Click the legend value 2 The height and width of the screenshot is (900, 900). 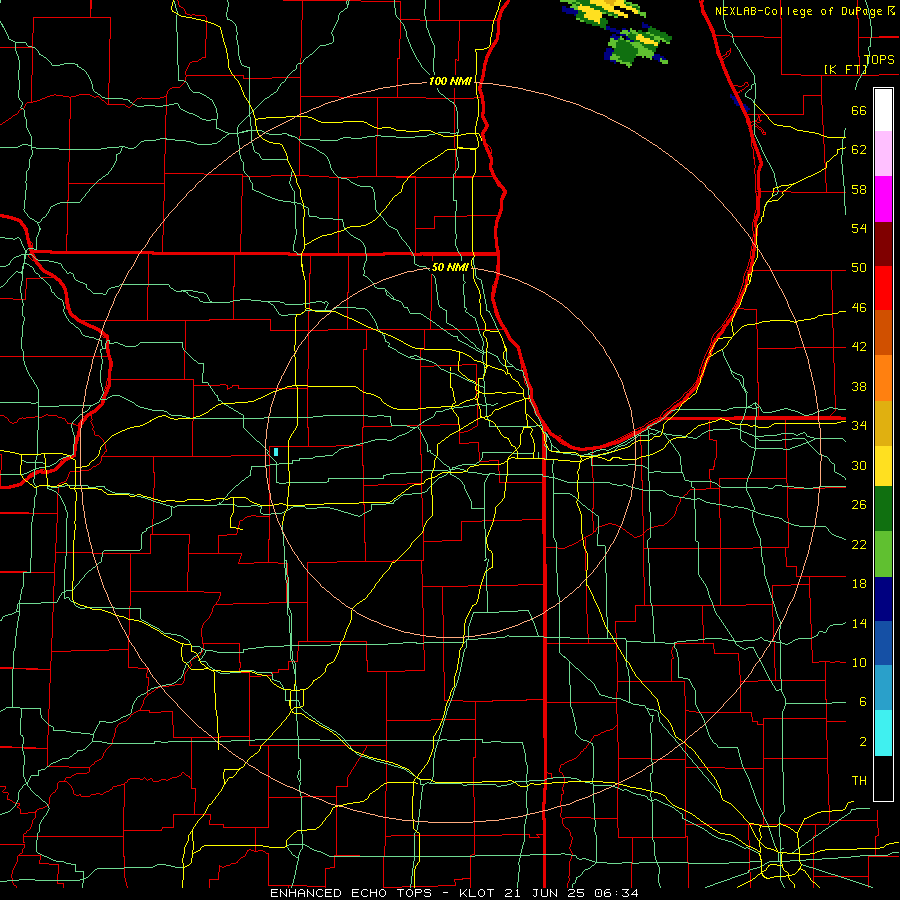click(x=862, y=741)
